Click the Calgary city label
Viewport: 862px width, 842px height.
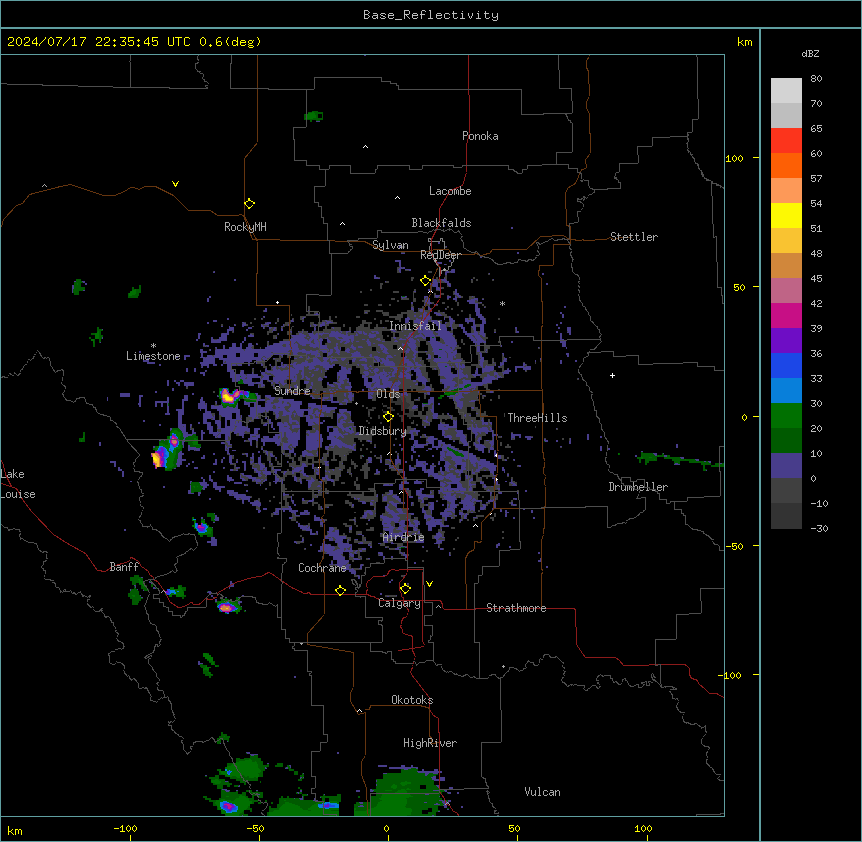(399, 603)
